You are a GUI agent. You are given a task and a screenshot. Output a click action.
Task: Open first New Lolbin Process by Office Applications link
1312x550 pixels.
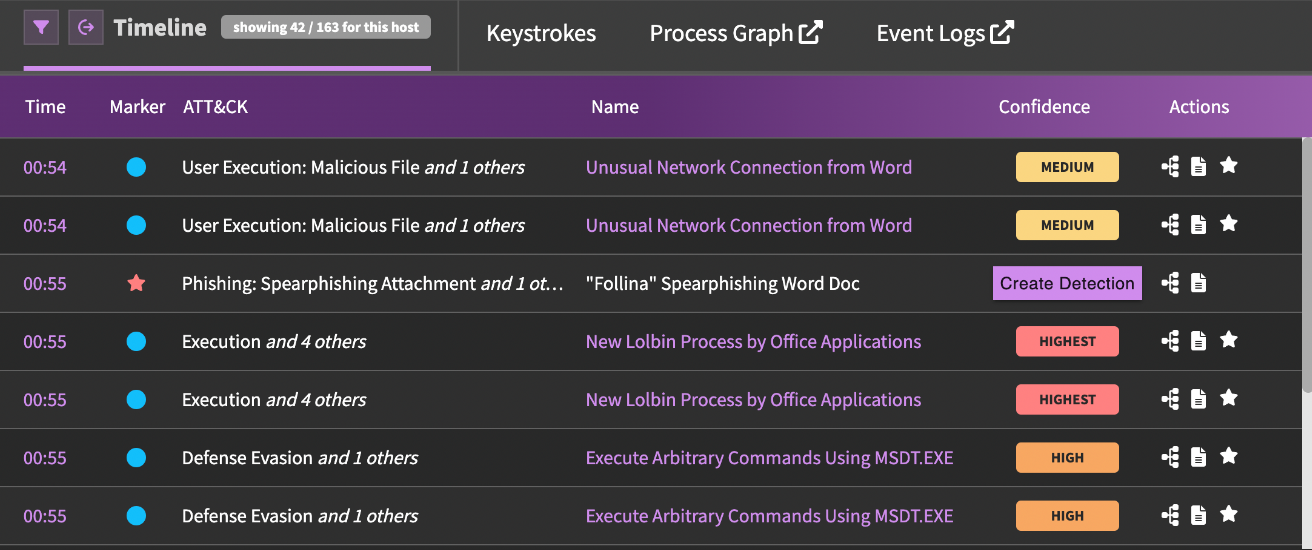(x=753, y=342)
